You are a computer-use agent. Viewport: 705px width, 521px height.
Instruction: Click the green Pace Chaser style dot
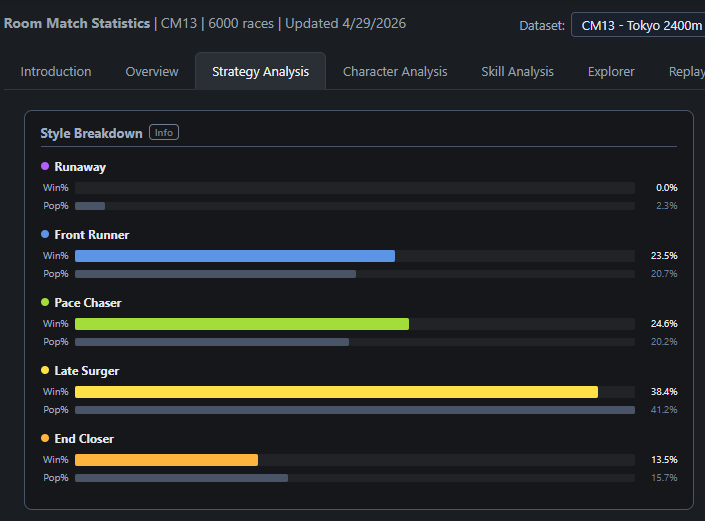45,302
